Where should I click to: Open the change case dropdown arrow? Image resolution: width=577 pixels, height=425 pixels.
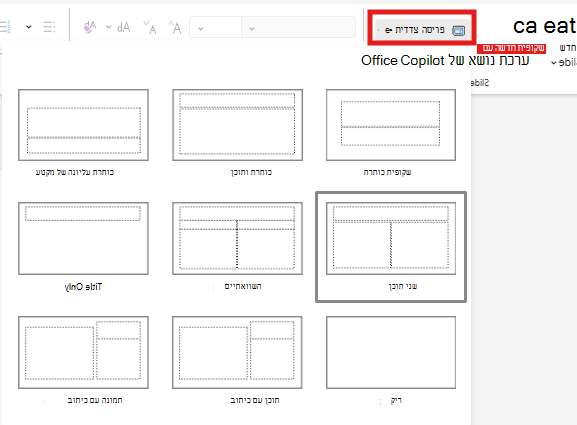(x=109, y=27)
